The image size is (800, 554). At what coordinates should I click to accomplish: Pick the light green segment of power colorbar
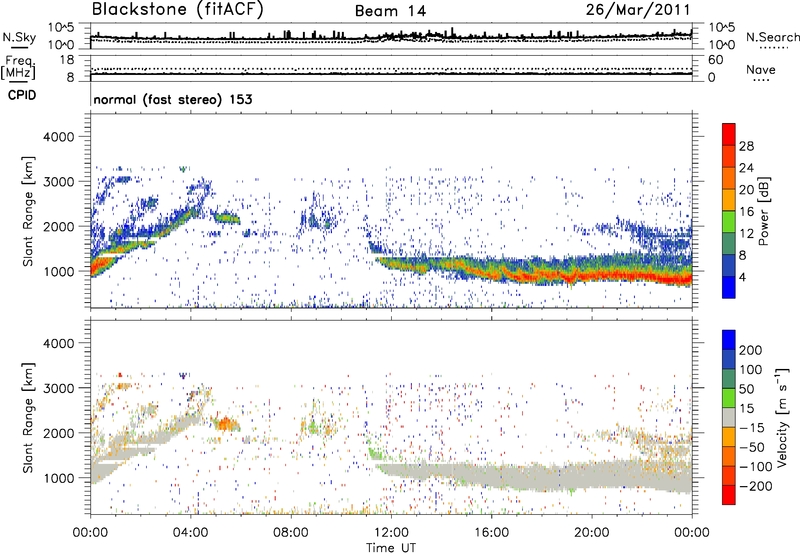(x=729, y=222)
